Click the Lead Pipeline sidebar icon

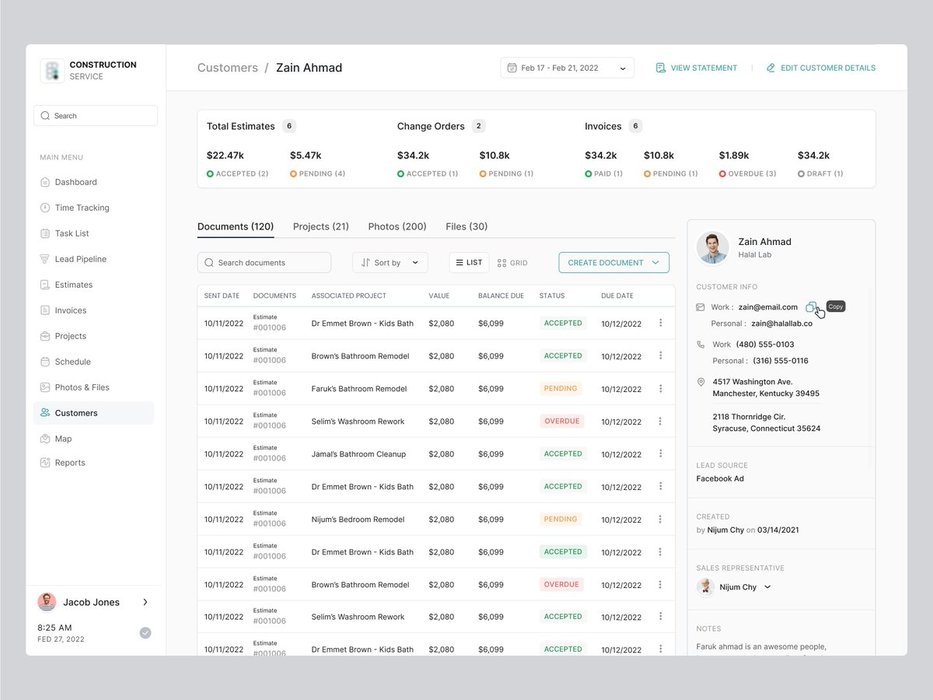(x=45, y=259)
